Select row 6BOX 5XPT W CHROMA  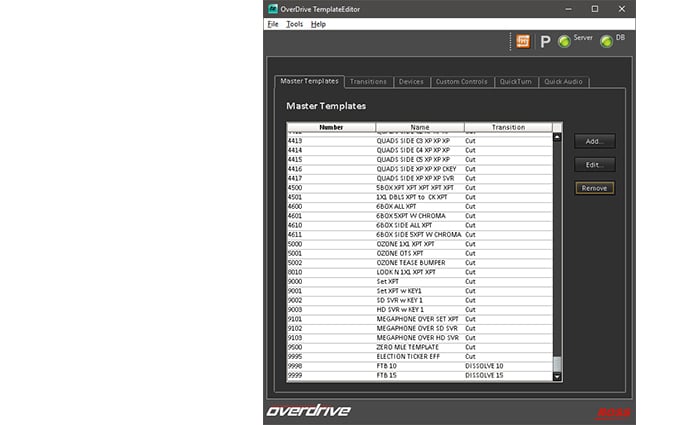(420, 216)
